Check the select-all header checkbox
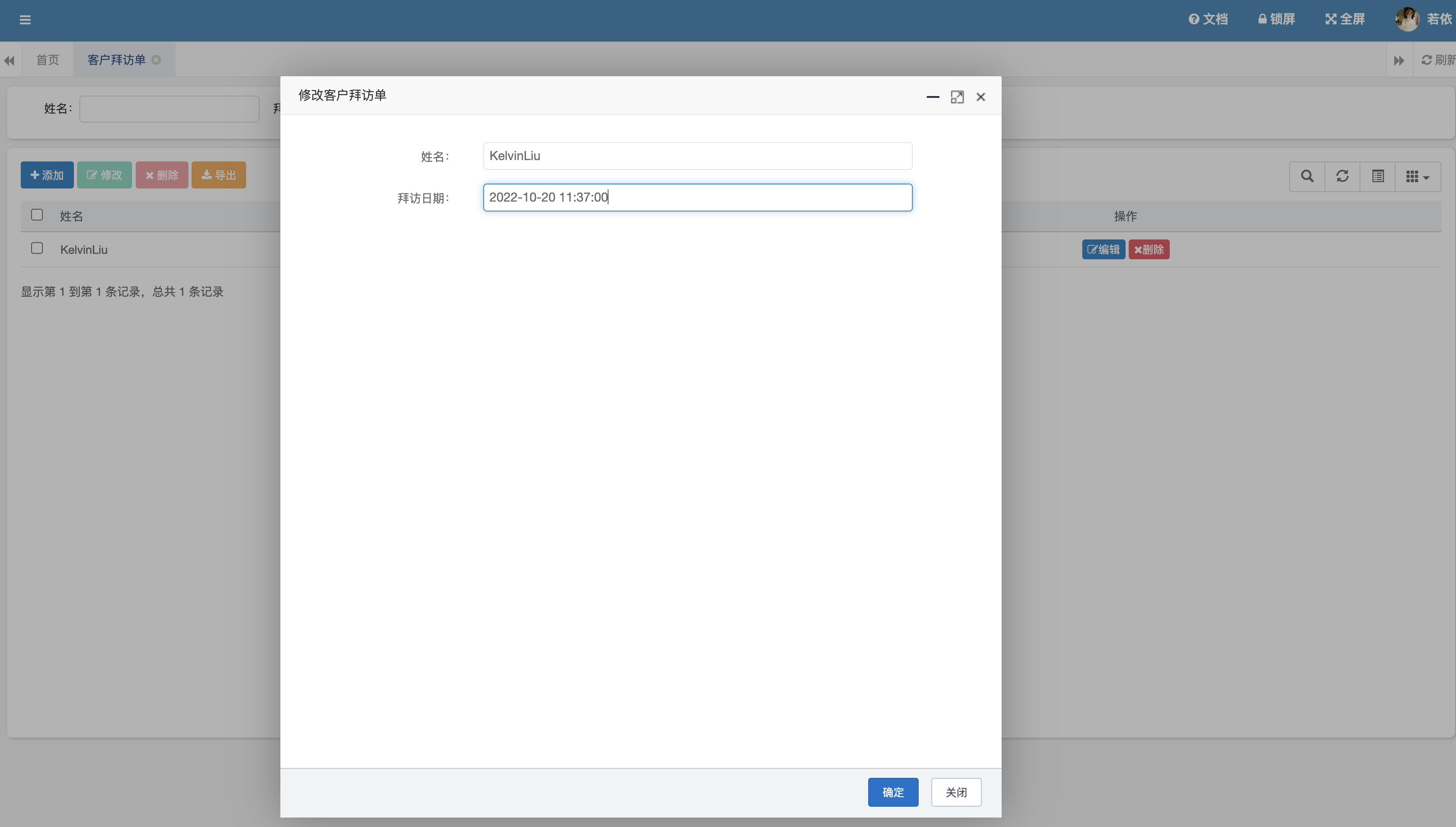 point(37,215)
